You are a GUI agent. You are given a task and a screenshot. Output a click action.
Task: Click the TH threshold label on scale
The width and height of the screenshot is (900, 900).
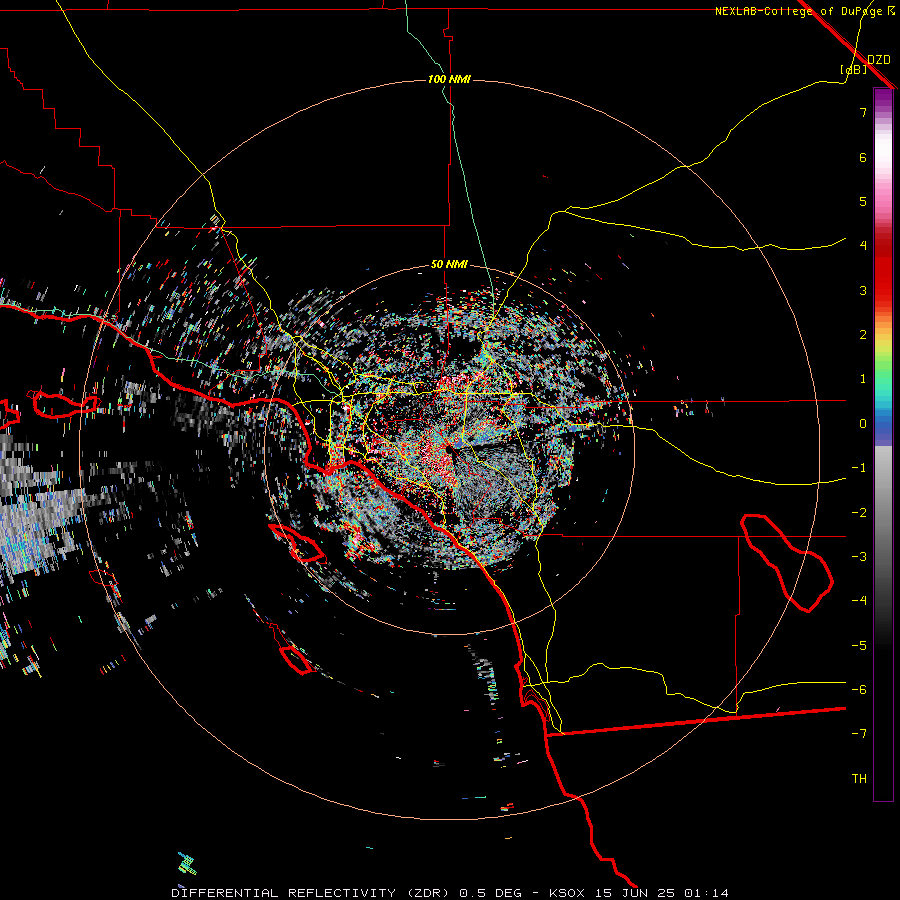859,779
